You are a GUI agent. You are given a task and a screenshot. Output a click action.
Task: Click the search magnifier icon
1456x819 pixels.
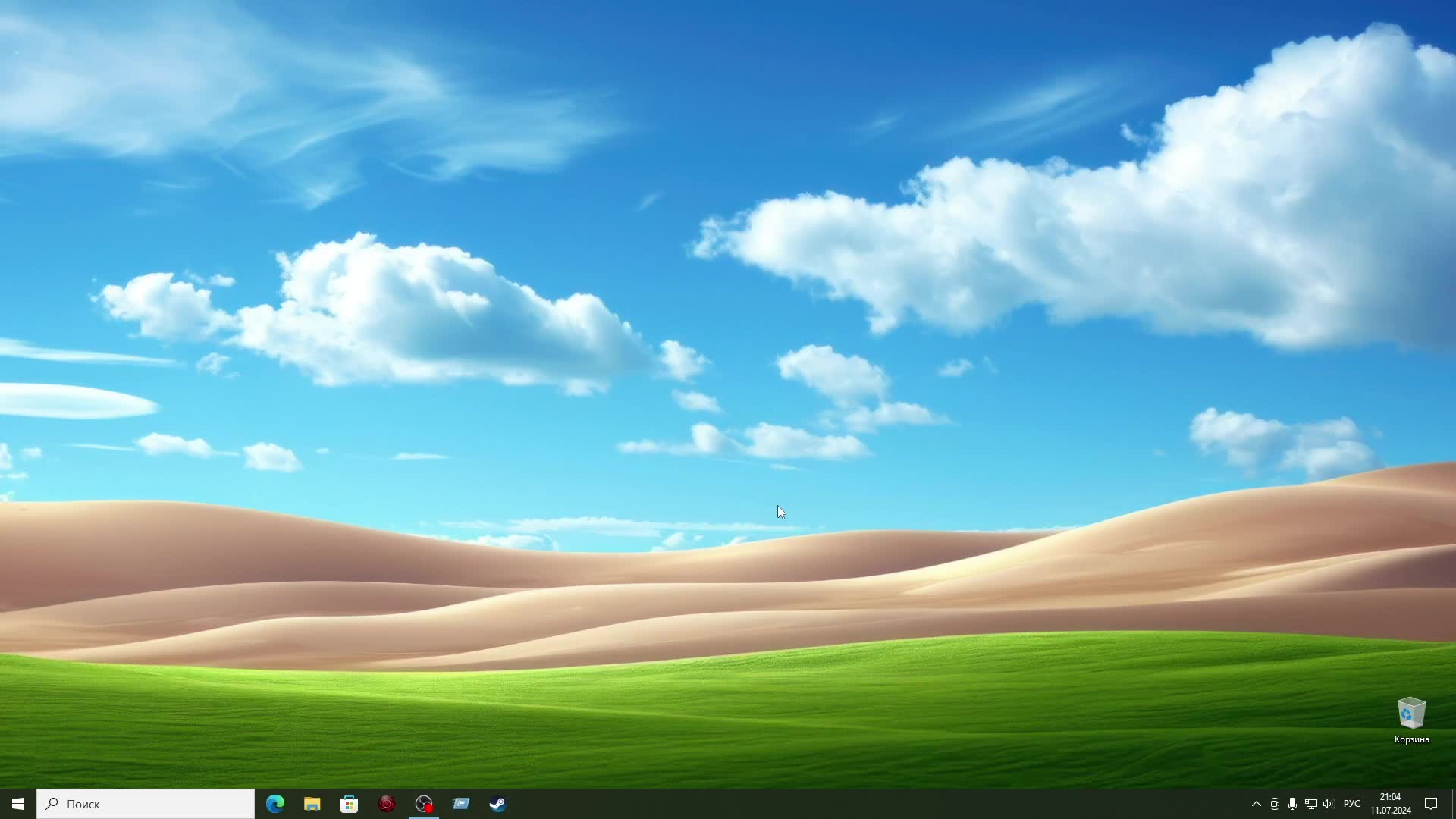tap(52, 804)
